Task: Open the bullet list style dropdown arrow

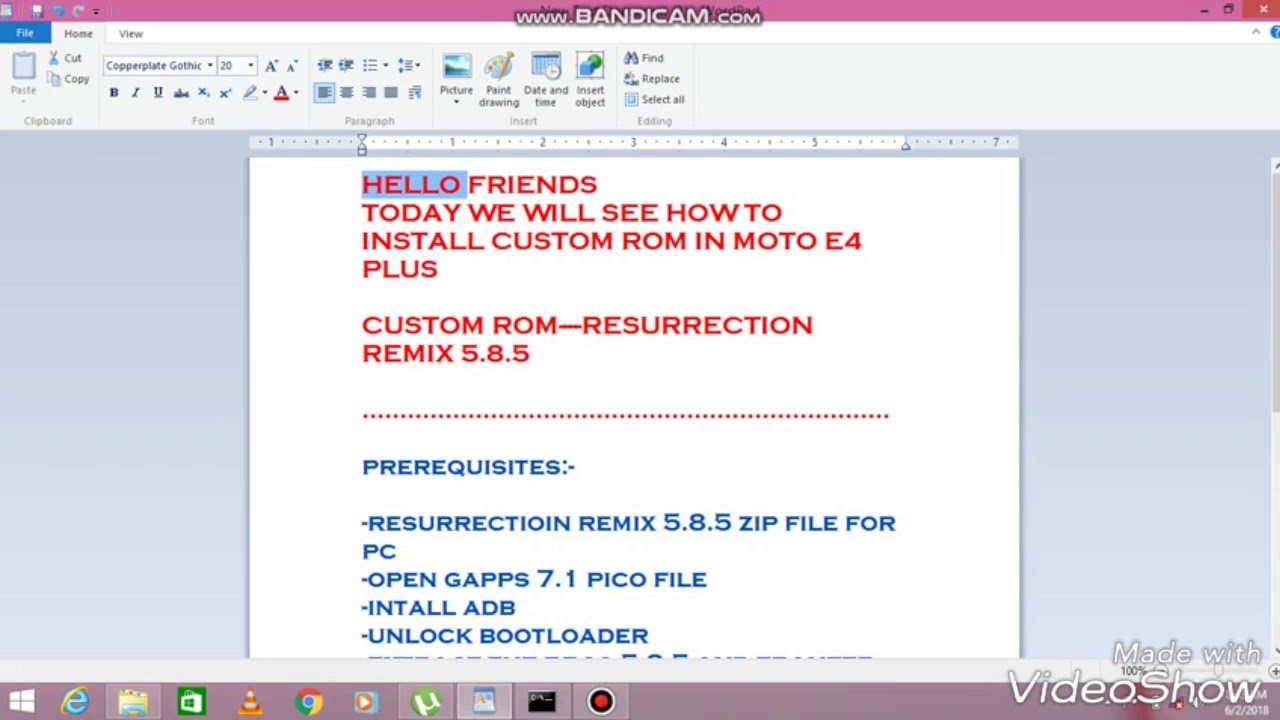Action: coord(386,65)
